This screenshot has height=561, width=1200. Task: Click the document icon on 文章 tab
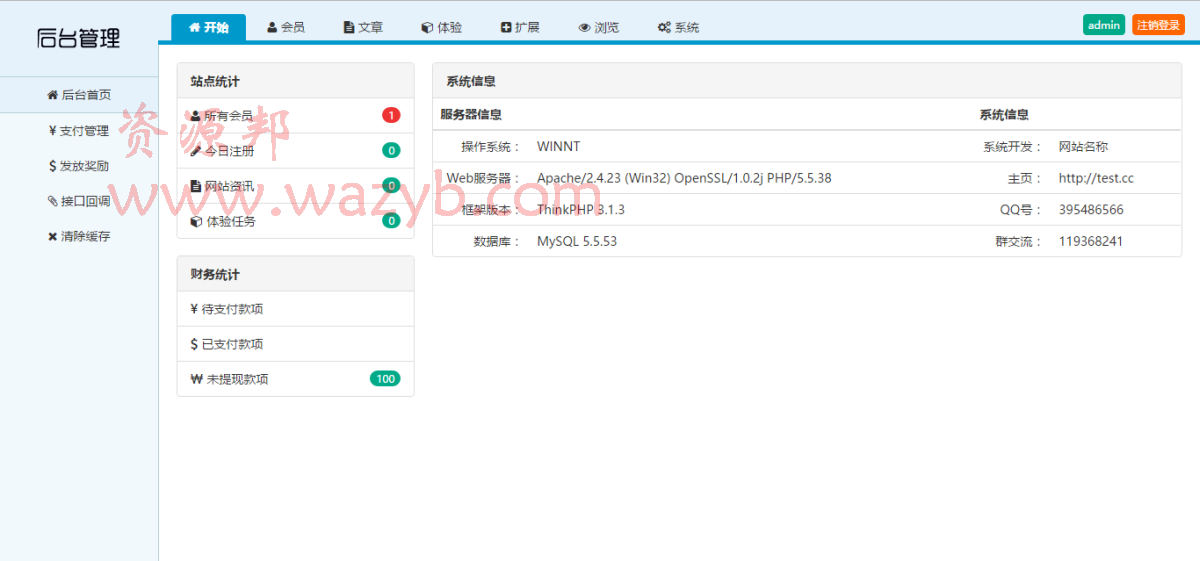(x=348, y=28)
